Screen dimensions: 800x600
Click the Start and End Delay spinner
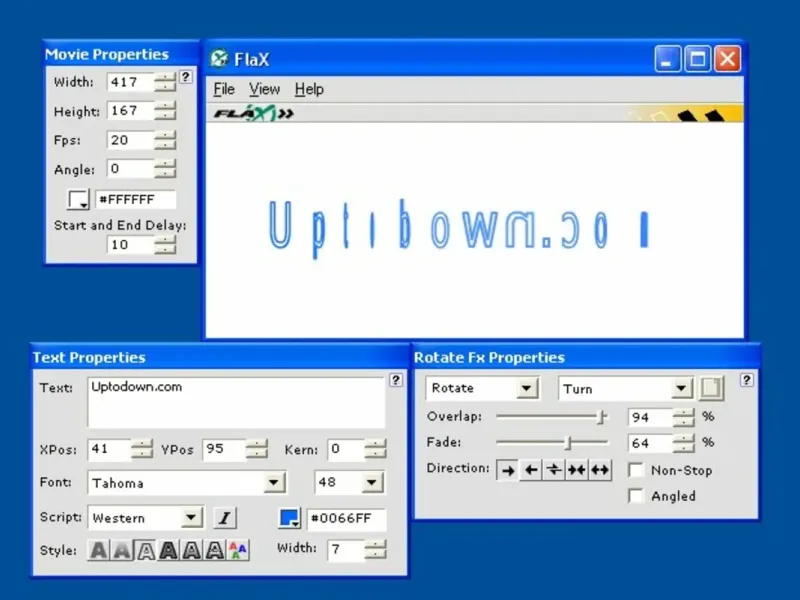[x=165, y=245]
